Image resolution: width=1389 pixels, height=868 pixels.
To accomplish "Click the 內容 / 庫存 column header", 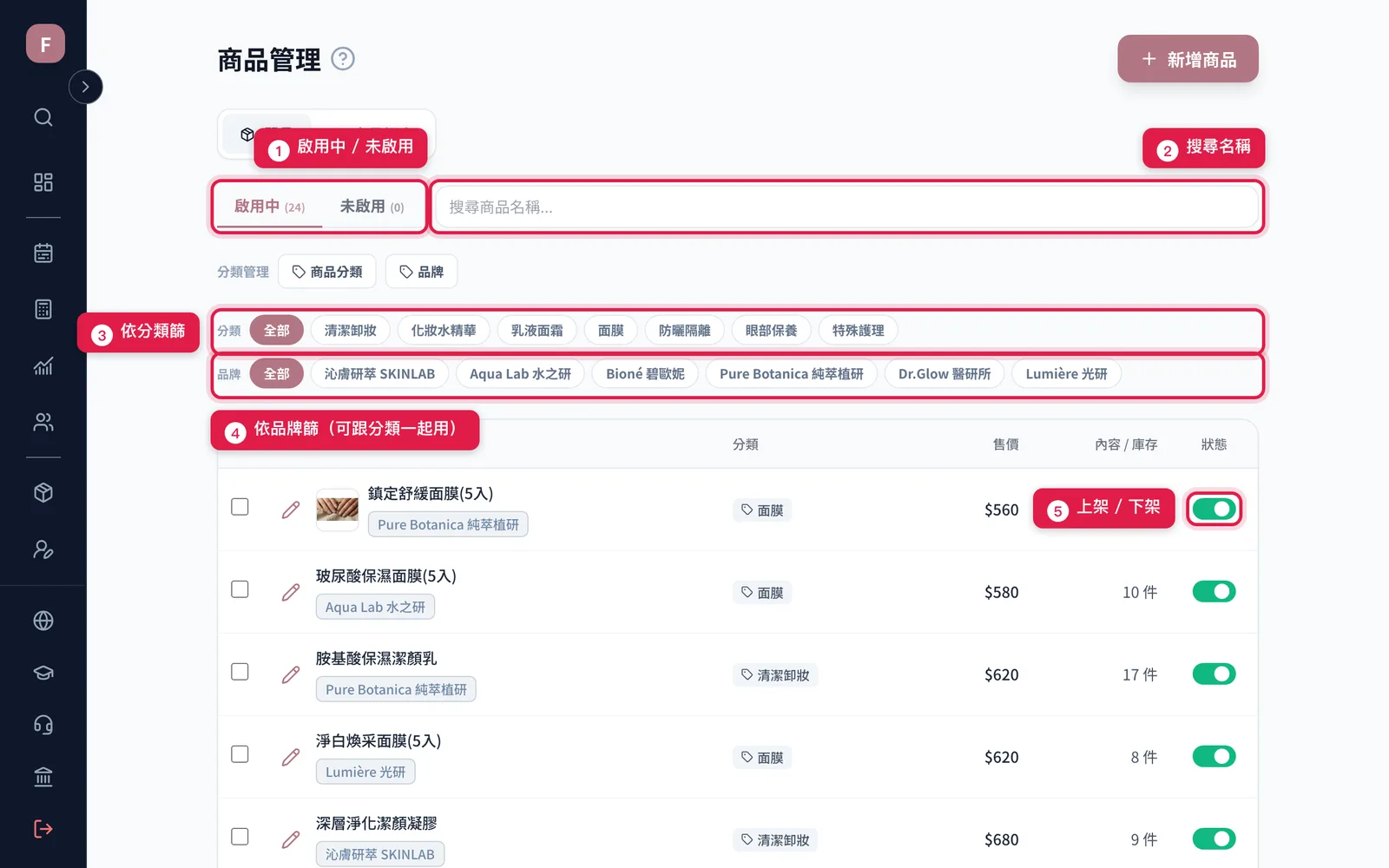I will [x=1126, y=444].
